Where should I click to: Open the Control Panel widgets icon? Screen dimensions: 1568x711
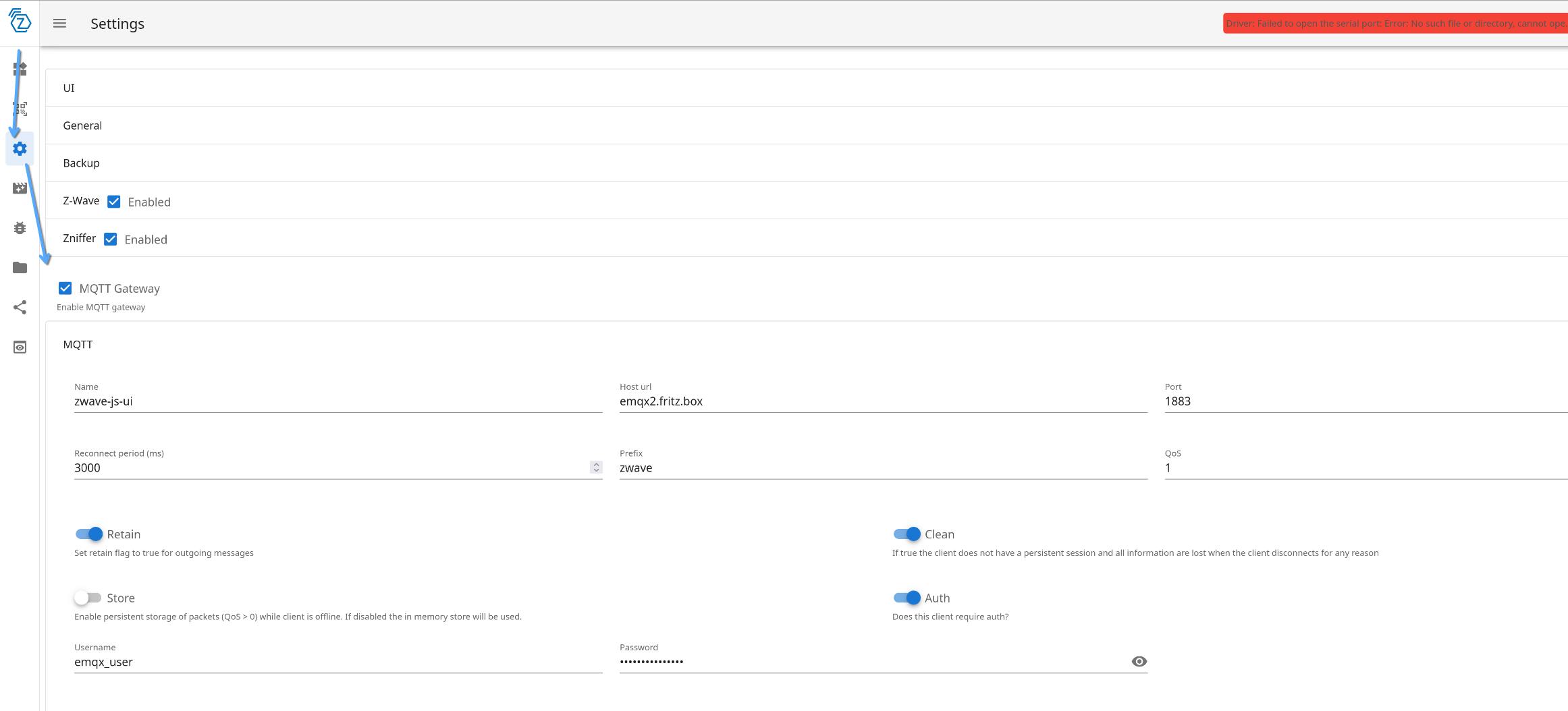tap(20, 69)
